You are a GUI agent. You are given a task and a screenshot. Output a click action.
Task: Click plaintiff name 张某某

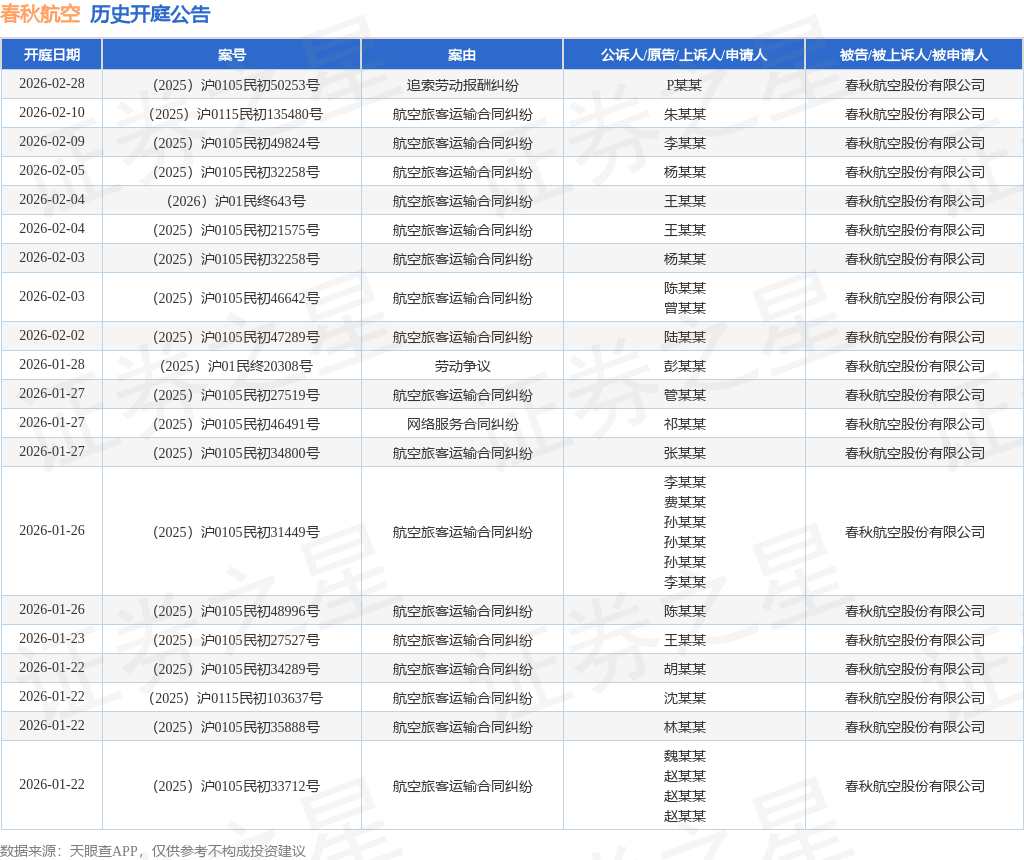(x=684, y=453)
